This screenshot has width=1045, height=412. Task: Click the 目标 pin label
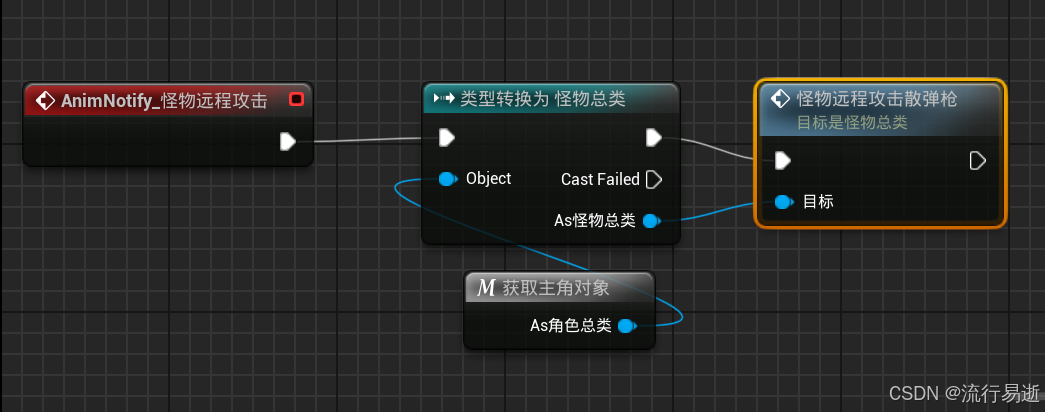[818, 201]
